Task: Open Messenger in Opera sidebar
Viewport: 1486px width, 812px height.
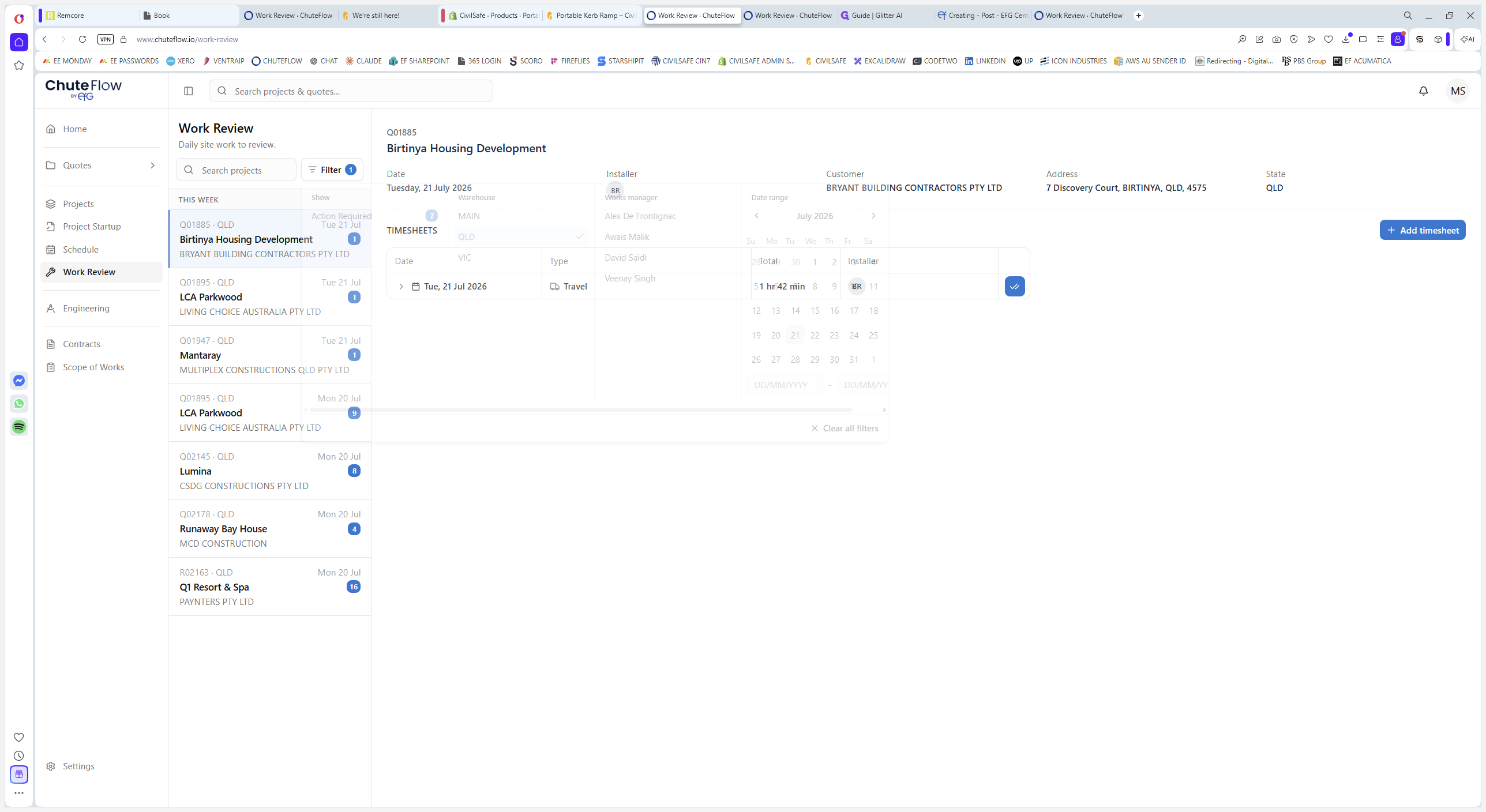Action: tap(19, 381)
